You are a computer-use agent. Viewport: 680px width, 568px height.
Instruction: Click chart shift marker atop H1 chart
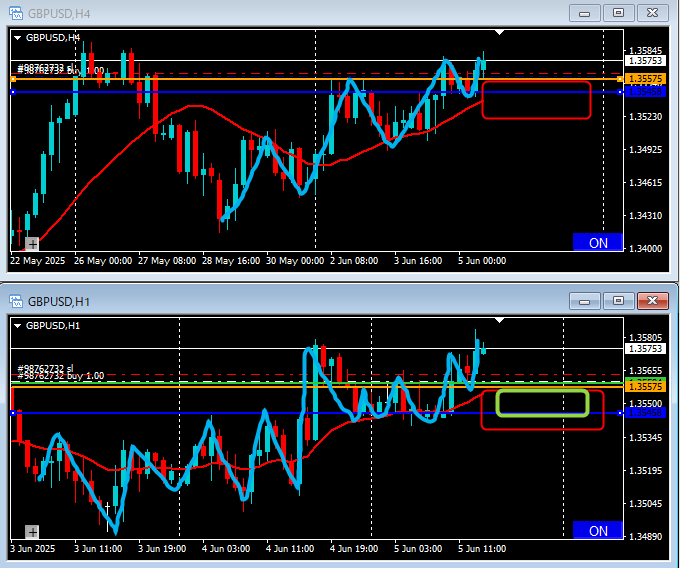(x=500, y=320)
